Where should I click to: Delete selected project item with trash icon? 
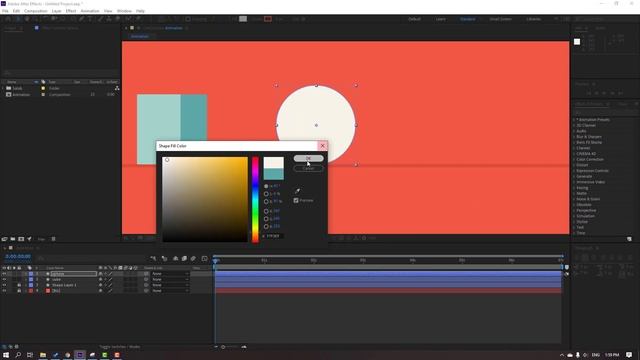coord(53,239)
